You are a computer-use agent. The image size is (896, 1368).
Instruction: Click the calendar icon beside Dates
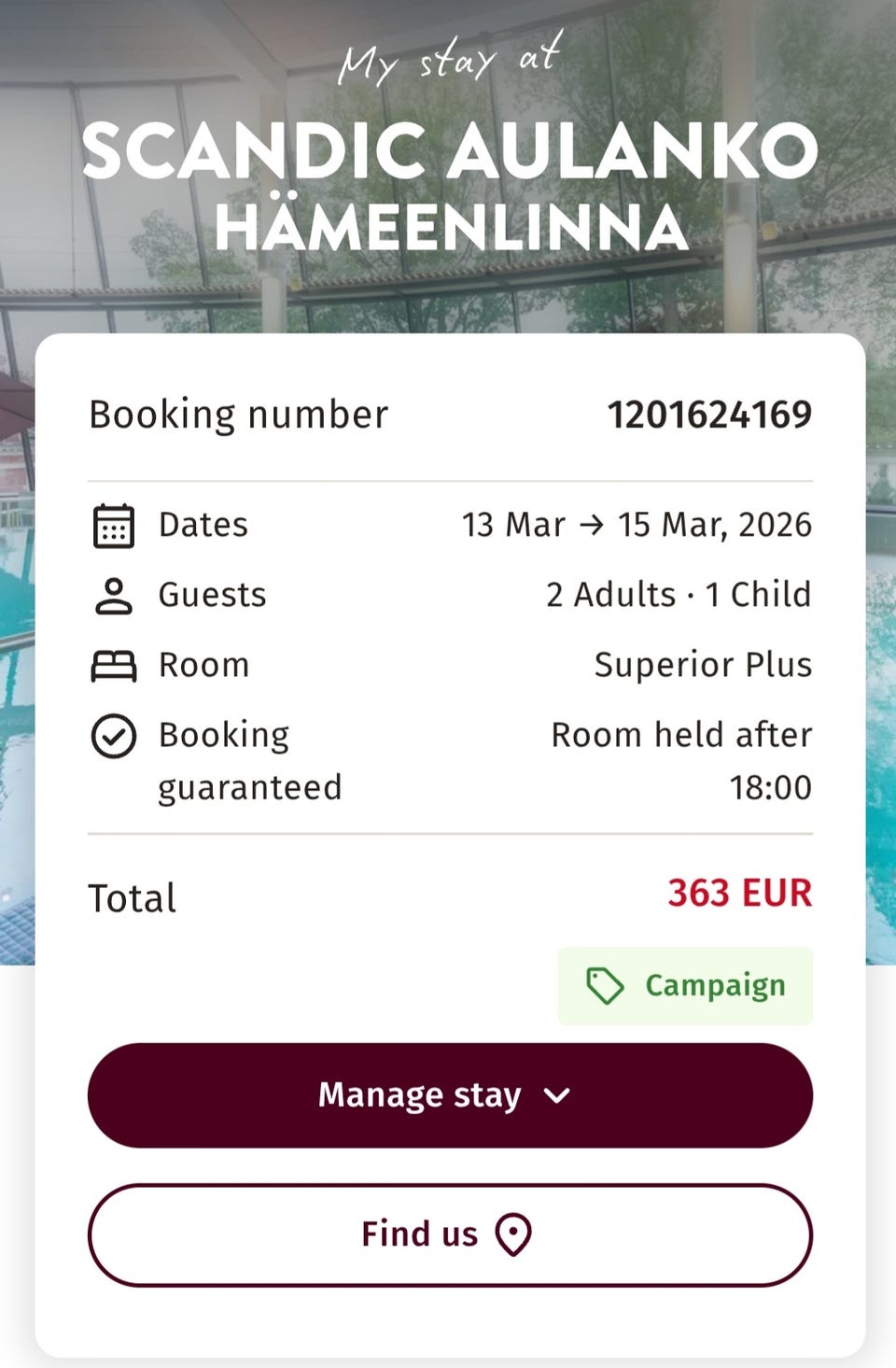click(x=114, y=525)
